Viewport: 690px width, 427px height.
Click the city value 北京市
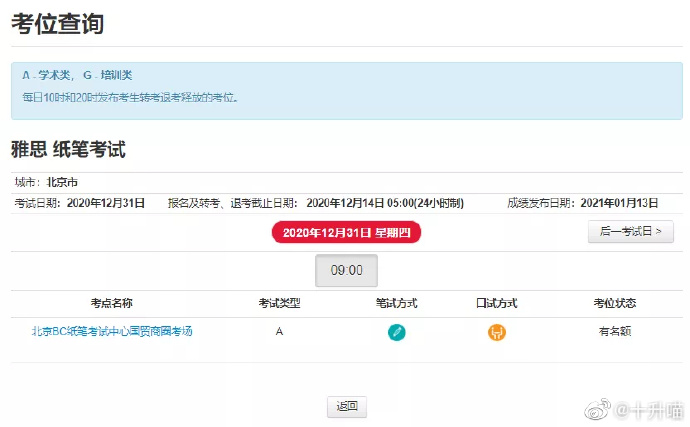[x=62, y=182]
